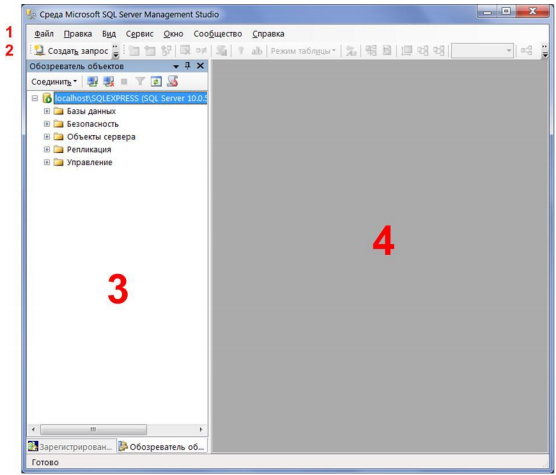Click the folder icon next to Объекты сервера
The image size is (556, 475).
click(58, 137)
